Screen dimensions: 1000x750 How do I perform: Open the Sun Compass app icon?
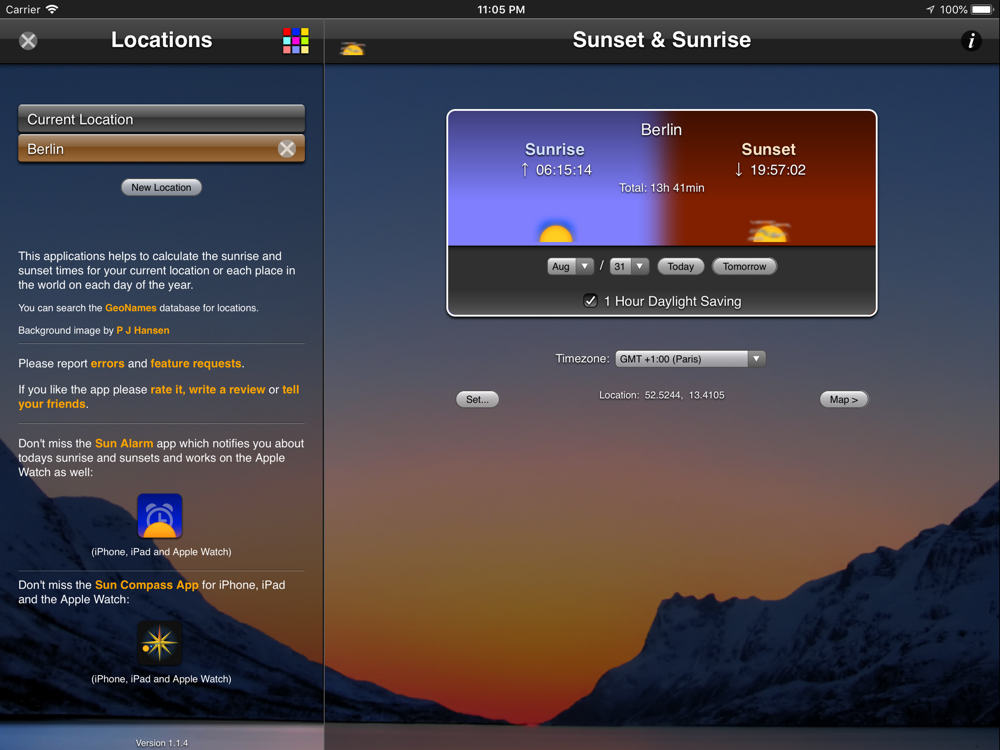[160, 643]
